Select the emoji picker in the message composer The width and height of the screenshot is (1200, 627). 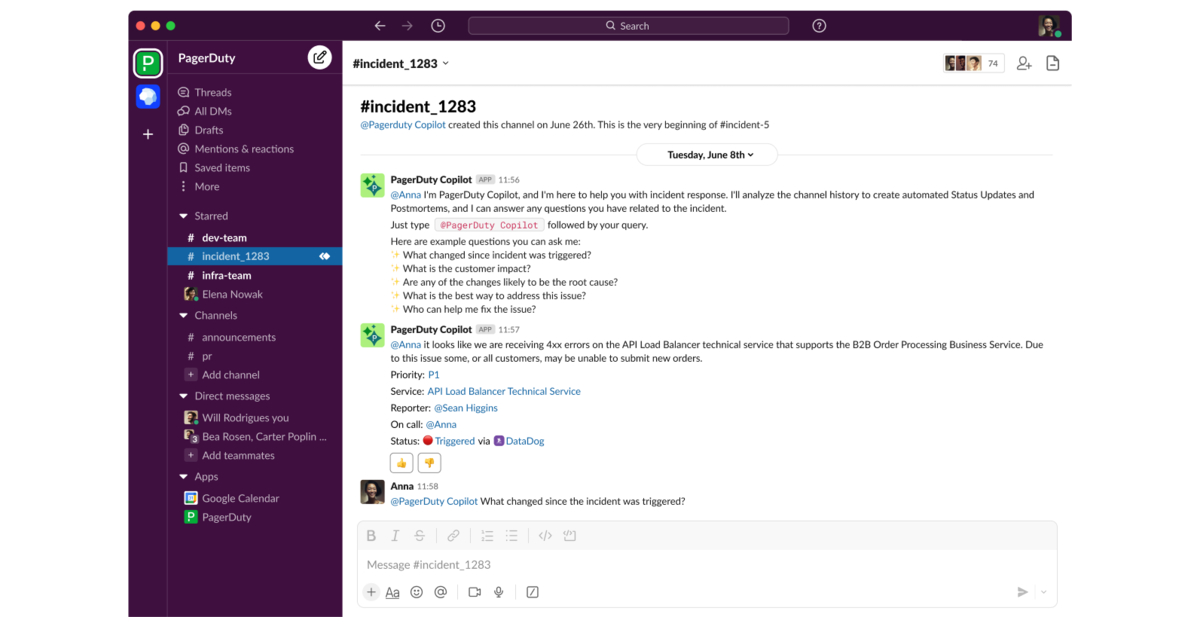tap(416, 592)
